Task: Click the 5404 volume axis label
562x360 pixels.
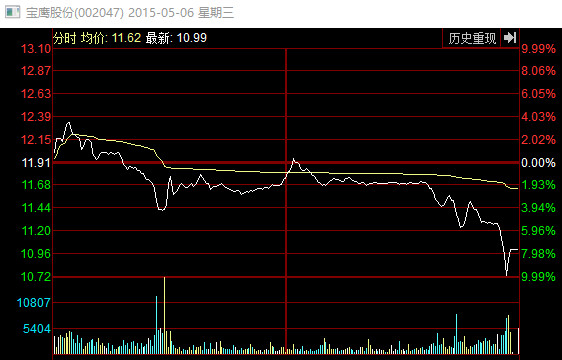Action: 37,329
